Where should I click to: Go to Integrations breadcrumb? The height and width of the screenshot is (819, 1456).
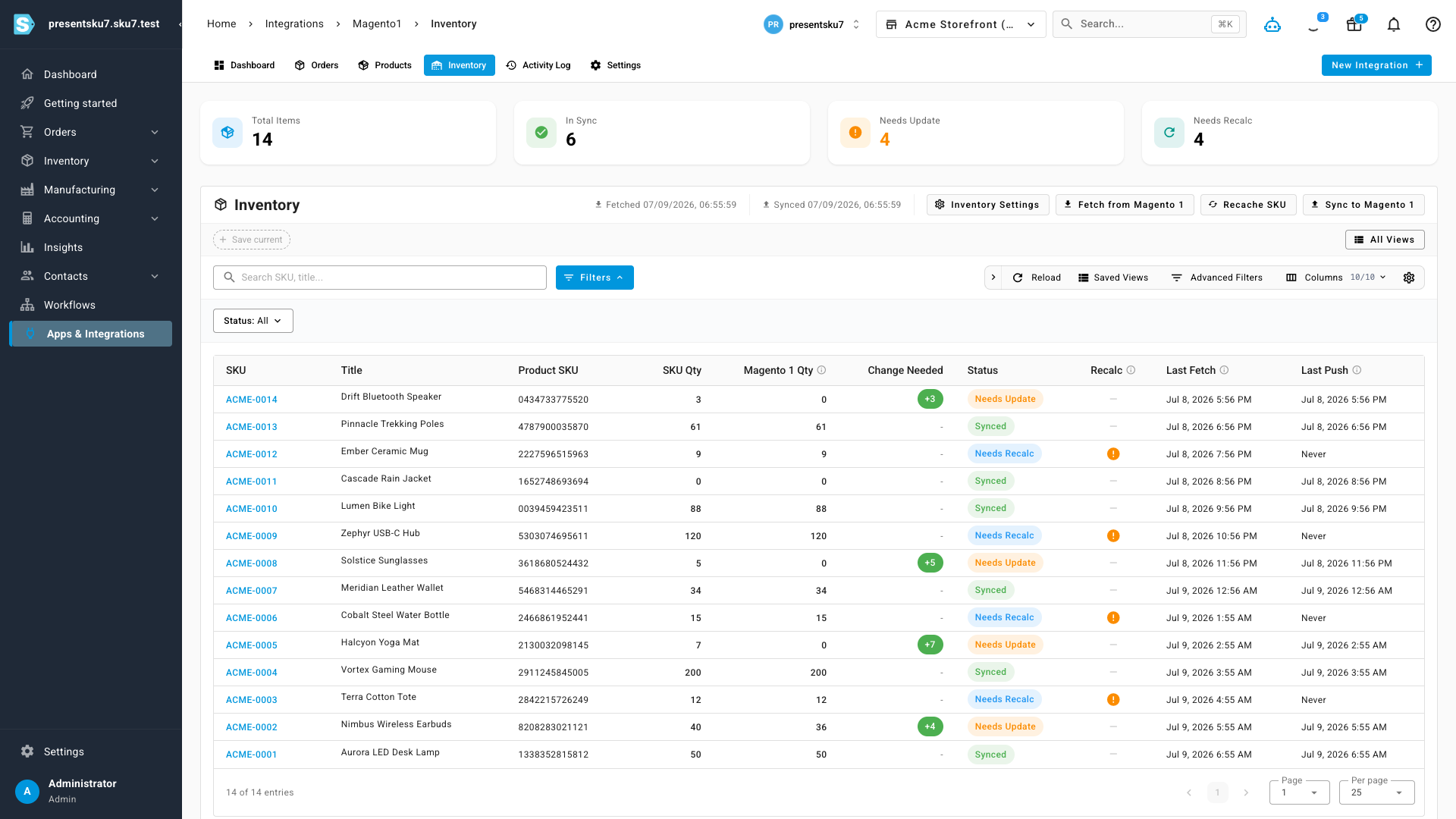pos(294,24)
